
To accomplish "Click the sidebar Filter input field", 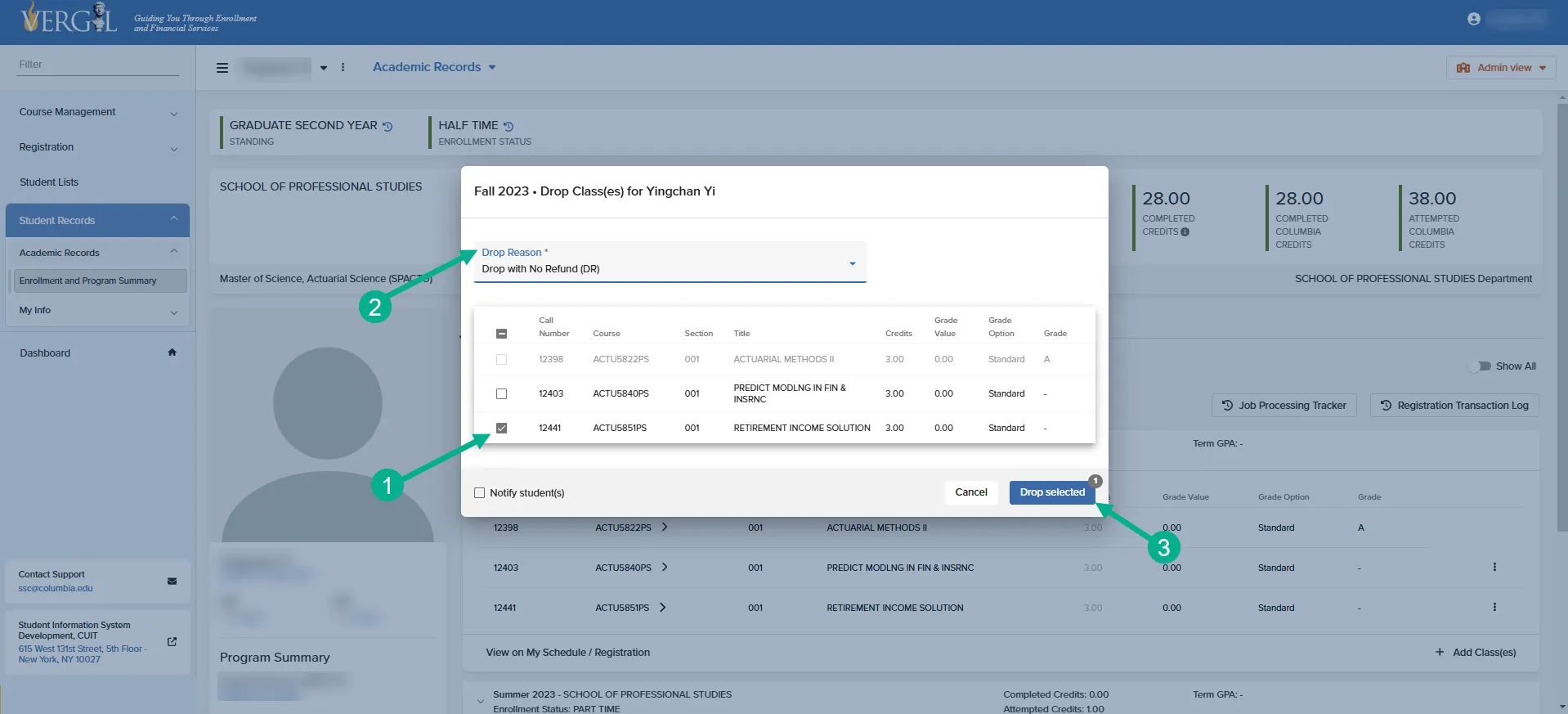I will (x=98, y=65).
